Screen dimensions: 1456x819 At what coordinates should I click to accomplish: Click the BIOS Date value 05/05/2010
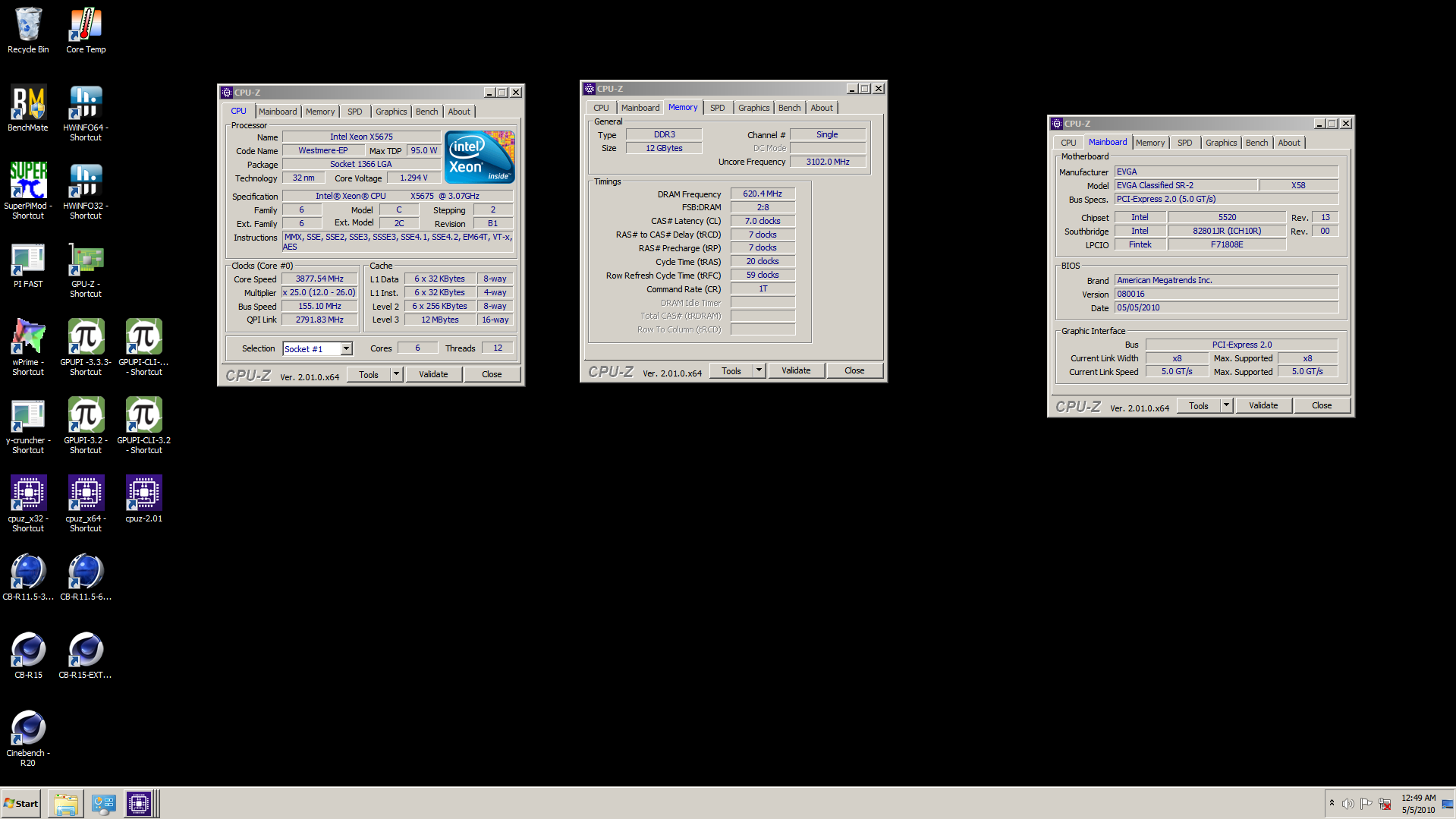pos(1226,307)
